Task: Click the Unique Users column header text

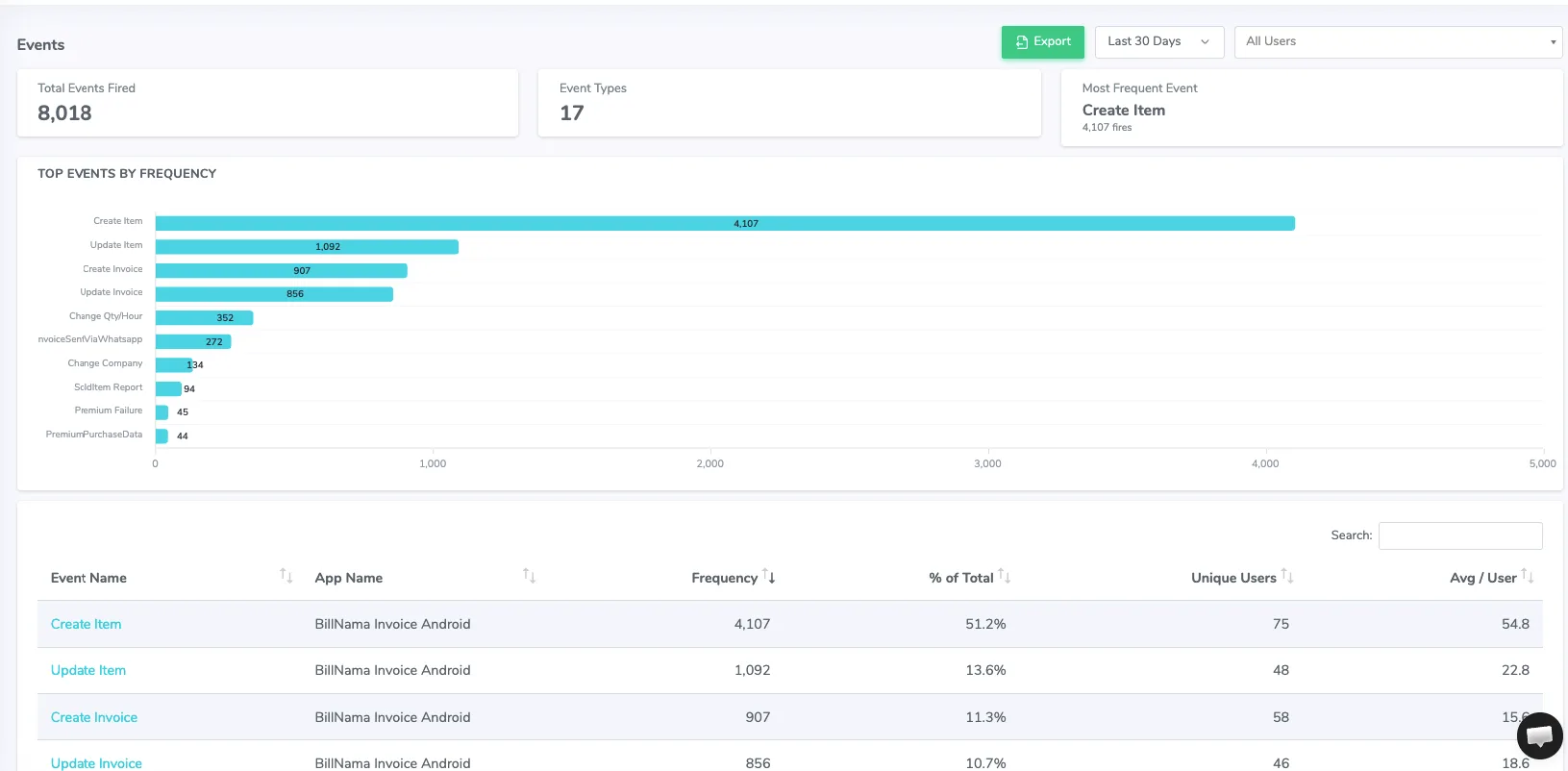Action: click(x=1233, y=578)
